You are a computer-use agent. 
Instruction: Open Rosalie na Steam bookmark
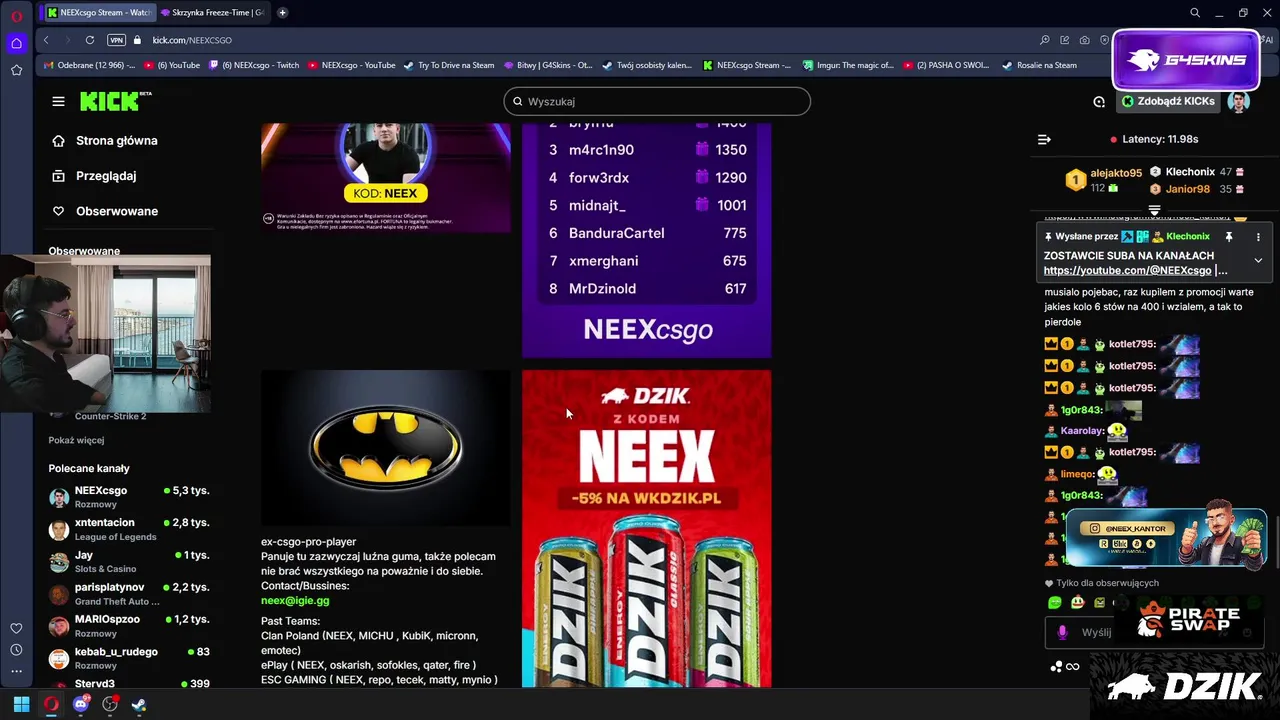click(x=1040, y=65)
